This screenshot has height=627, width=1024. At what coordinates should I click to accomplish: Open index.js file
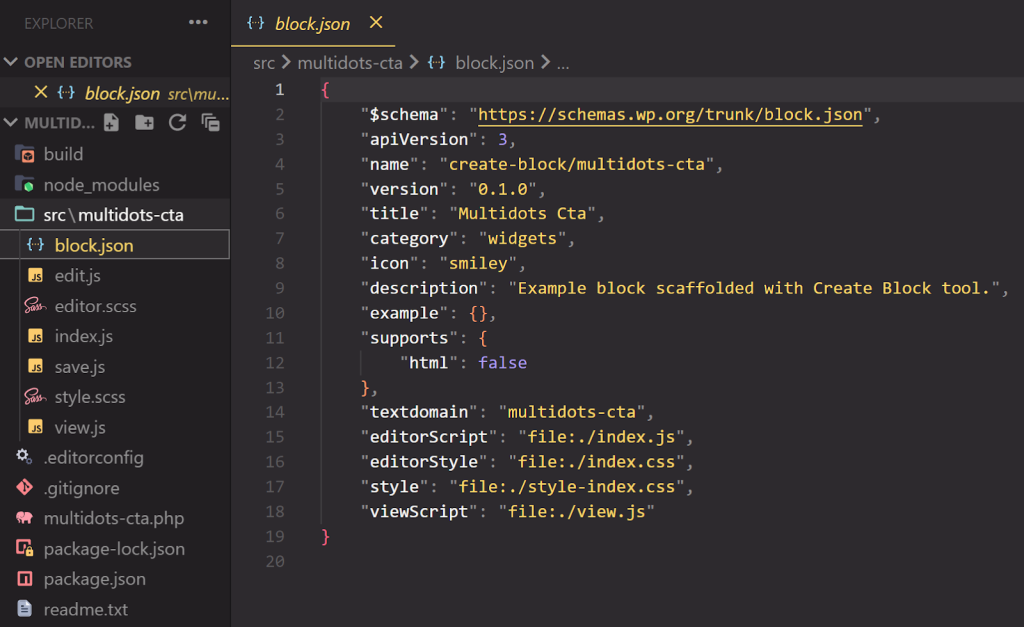click(84, 336)
